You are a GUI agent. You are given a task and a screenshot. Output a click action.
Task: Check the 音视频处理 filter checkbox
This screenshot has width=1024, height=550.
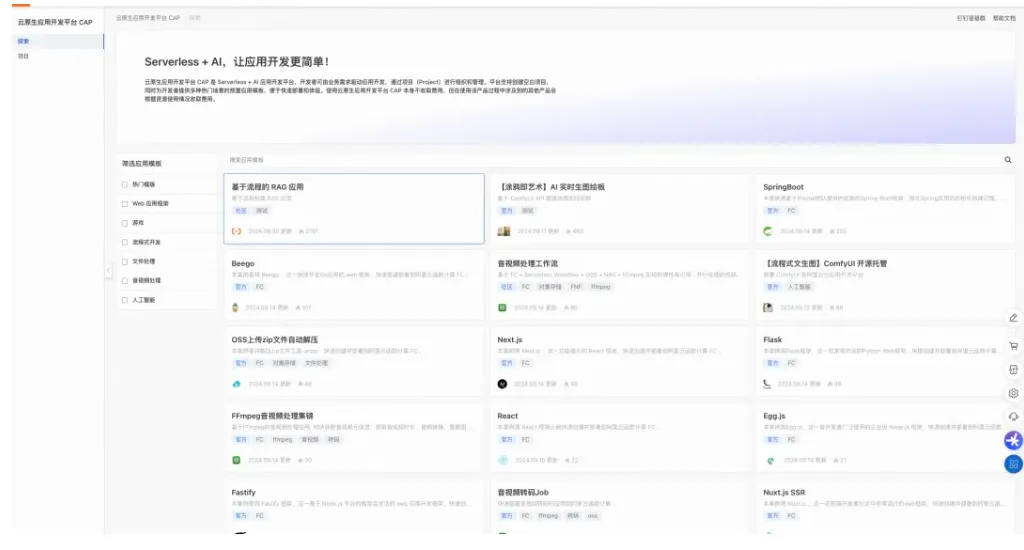125,281
